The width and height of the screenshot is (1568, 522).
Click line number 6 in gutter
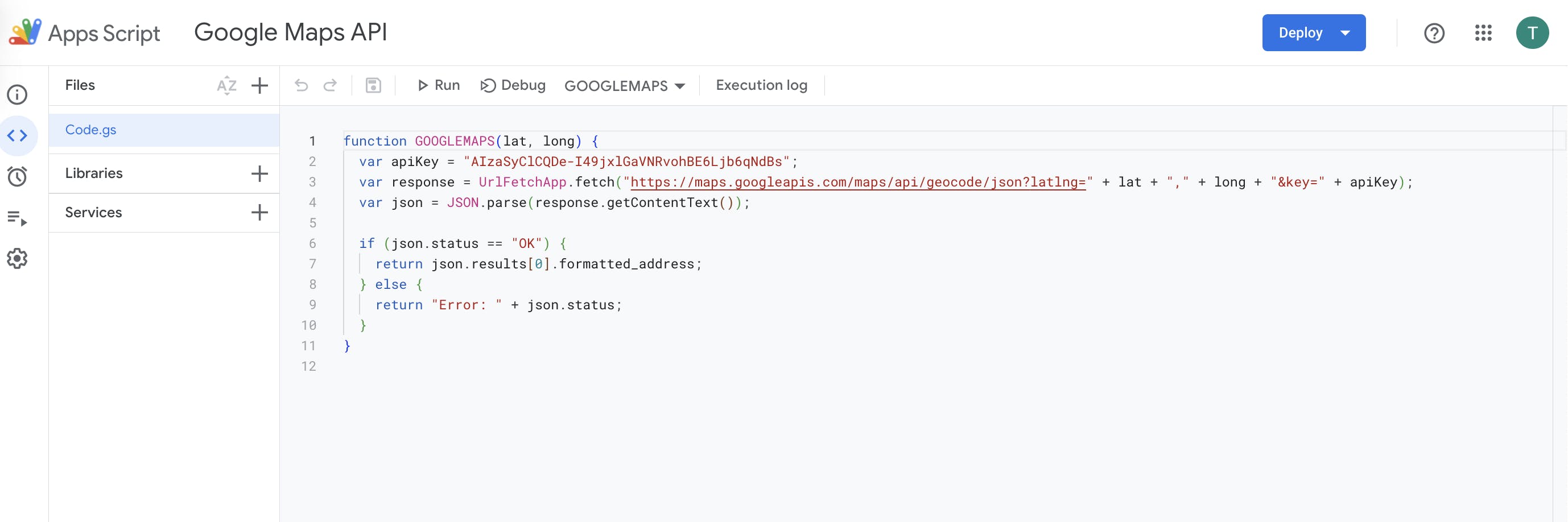[312, 243]
